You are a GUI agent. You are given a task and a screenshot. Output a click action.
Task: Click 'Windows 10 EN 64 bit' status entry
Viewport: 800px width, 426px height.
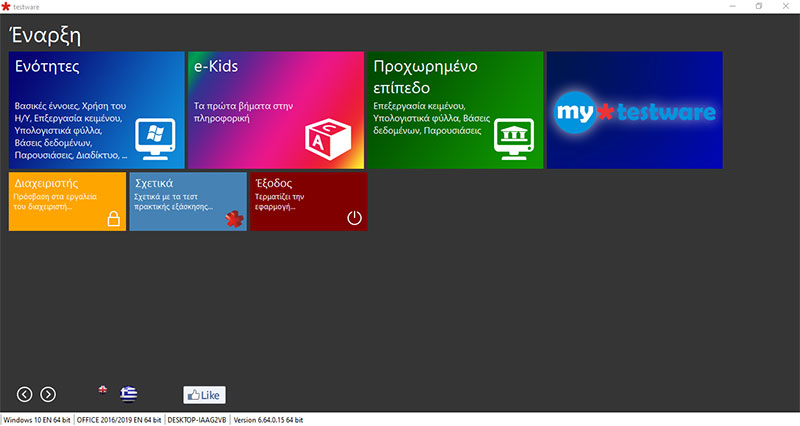coord(37,420)
